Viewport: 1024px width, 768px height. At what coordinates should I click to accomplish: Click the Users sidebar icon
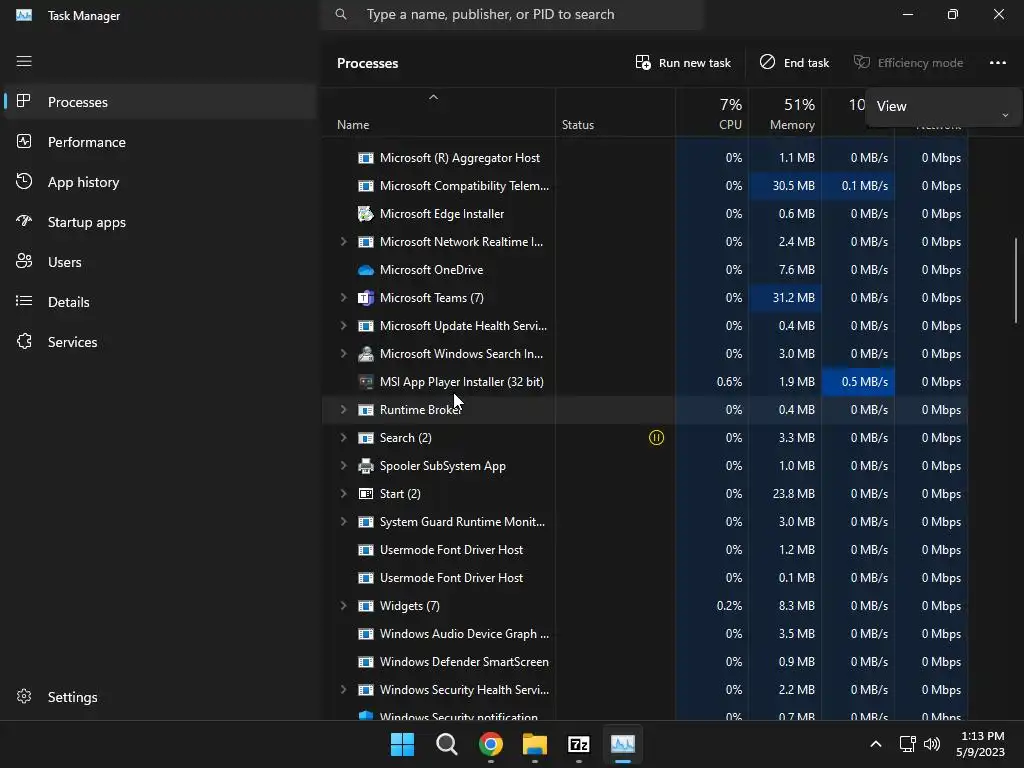coord(24,261)
